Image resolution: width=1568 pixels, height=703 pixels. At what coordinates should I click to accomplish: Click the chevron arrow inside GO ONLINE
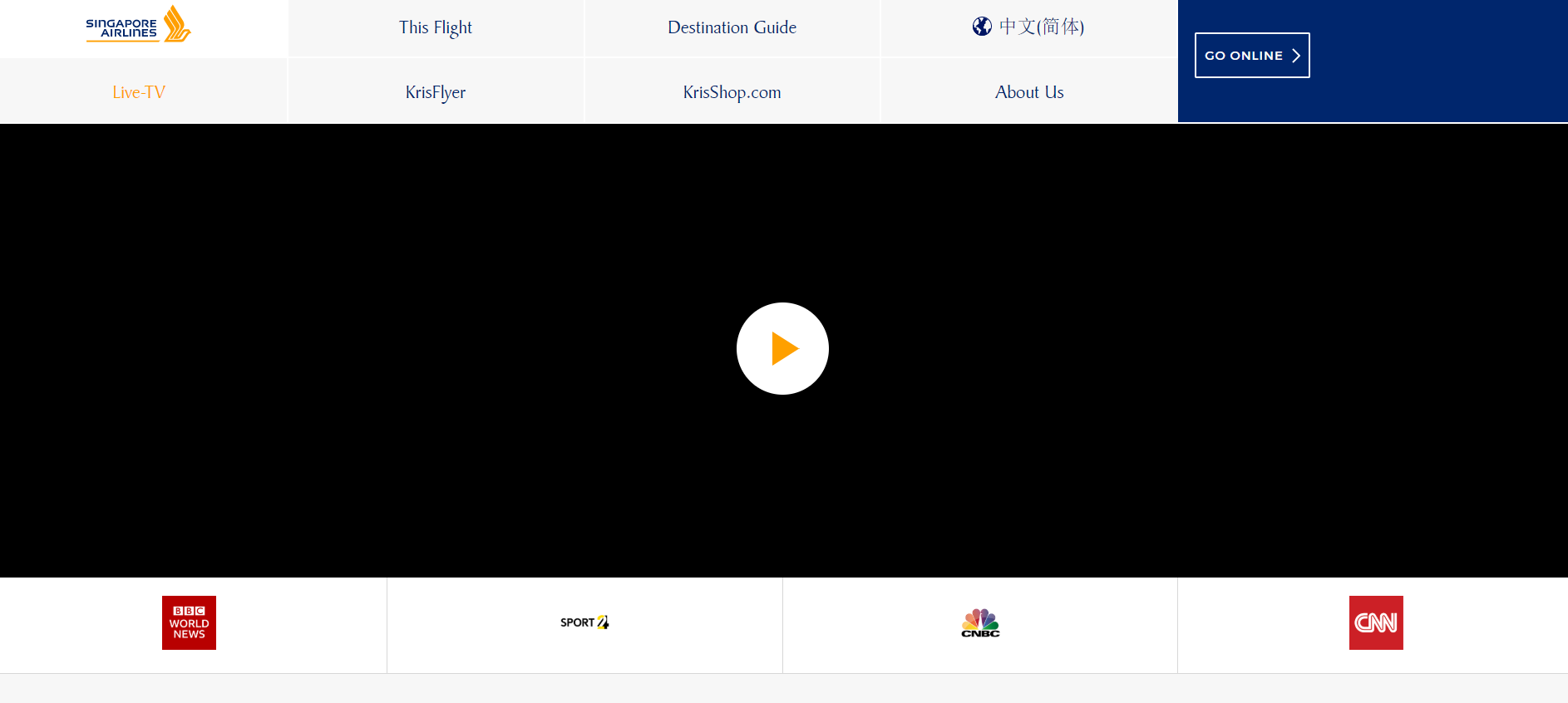(1295, 56)
